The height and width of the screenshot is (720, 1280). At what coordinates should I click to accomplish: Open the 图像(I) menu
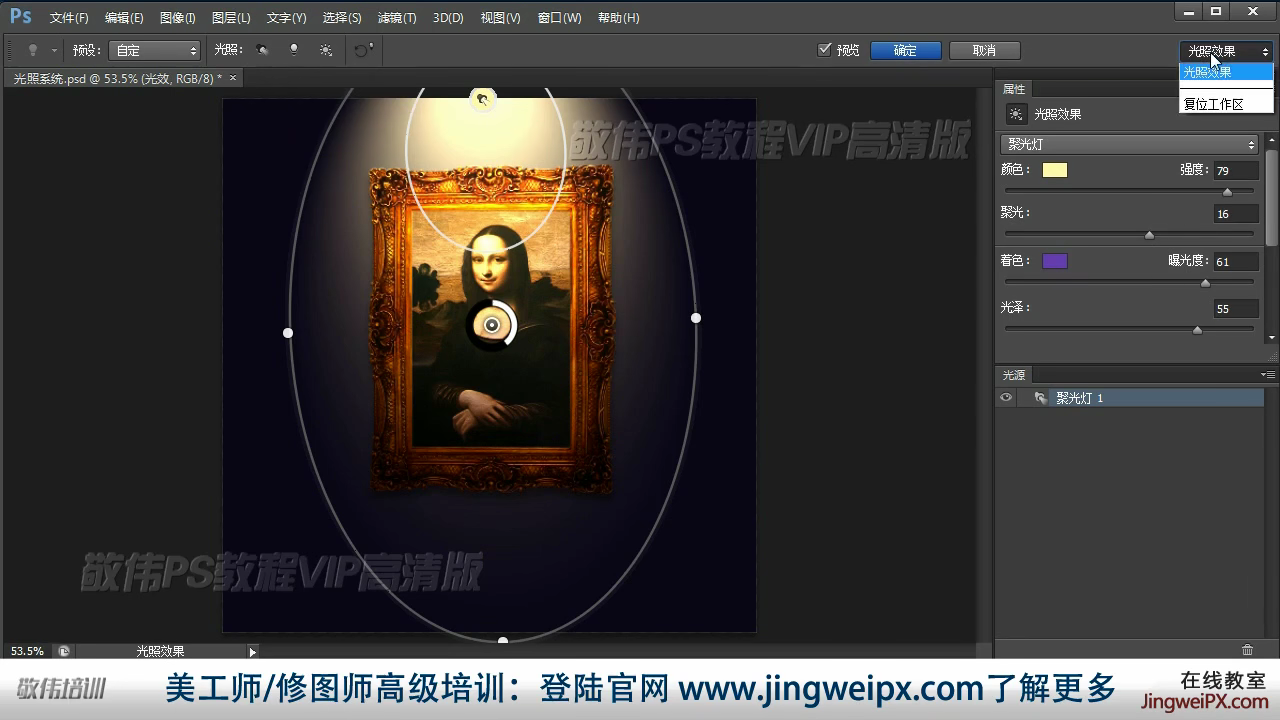click(178, 18)
